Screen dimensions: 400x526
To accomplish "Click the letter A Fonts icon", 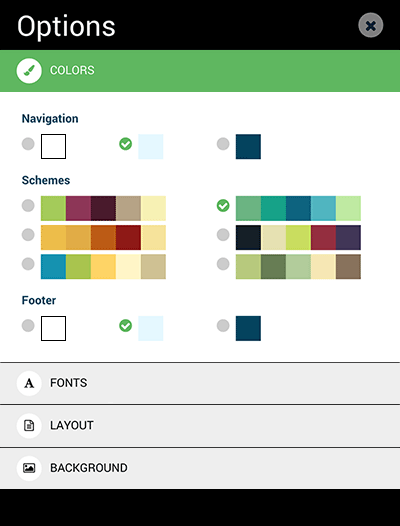I will [x=29, y=383].
